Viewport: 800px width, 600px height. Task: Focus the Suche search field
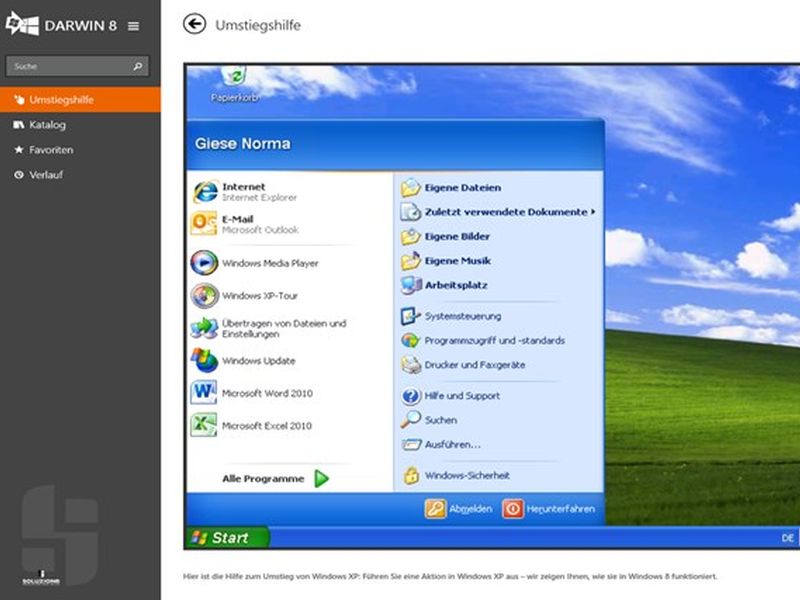coord(77,66)
